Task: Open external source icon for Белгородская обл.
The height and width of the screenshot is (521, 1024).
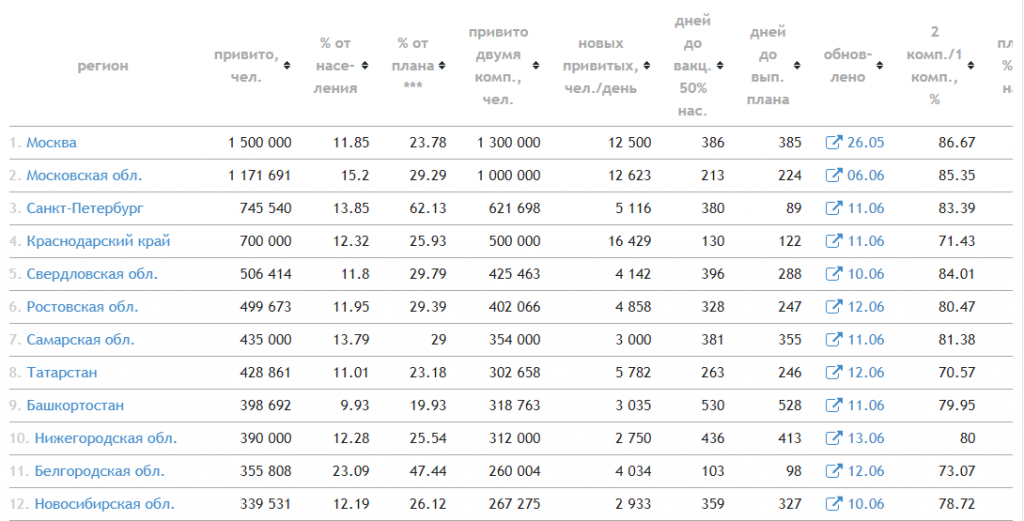Action: pyautogui.click(x=834, y=471)
